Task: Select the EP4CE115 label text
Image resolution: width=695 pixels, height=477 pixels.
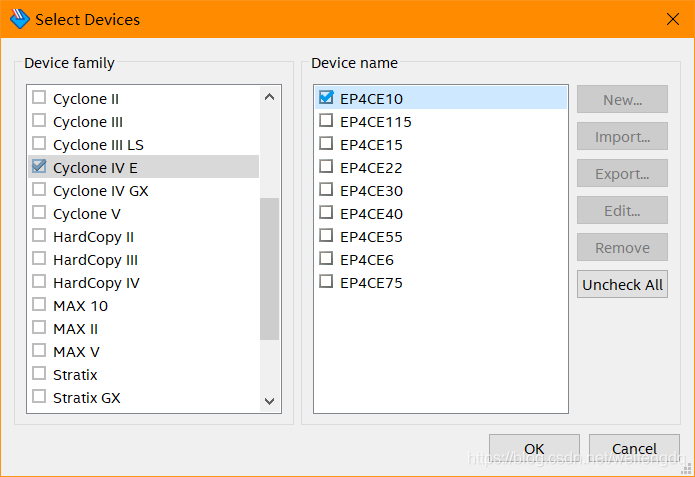Action: (376, 122)
